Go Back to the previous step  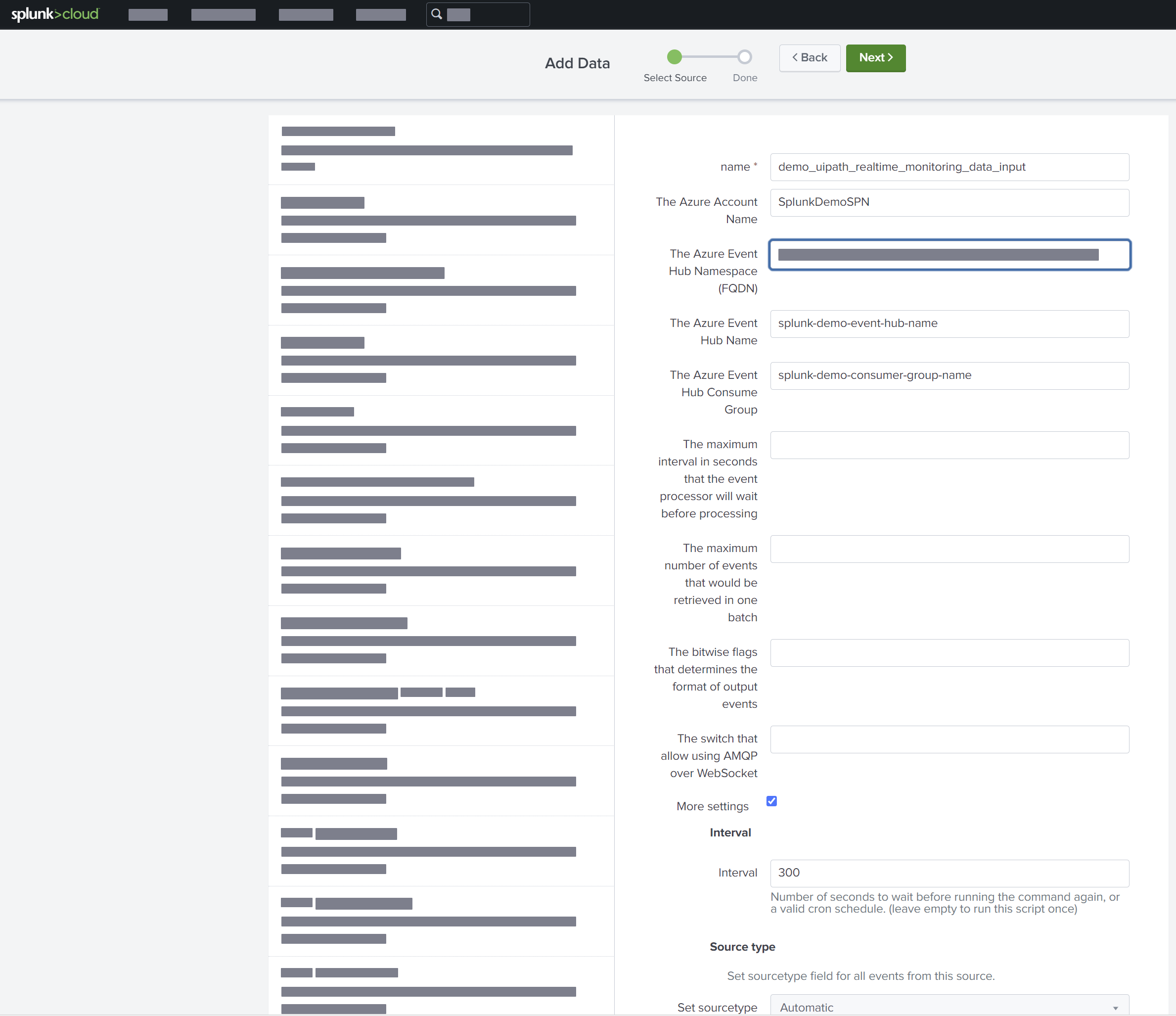pos(810,58)
